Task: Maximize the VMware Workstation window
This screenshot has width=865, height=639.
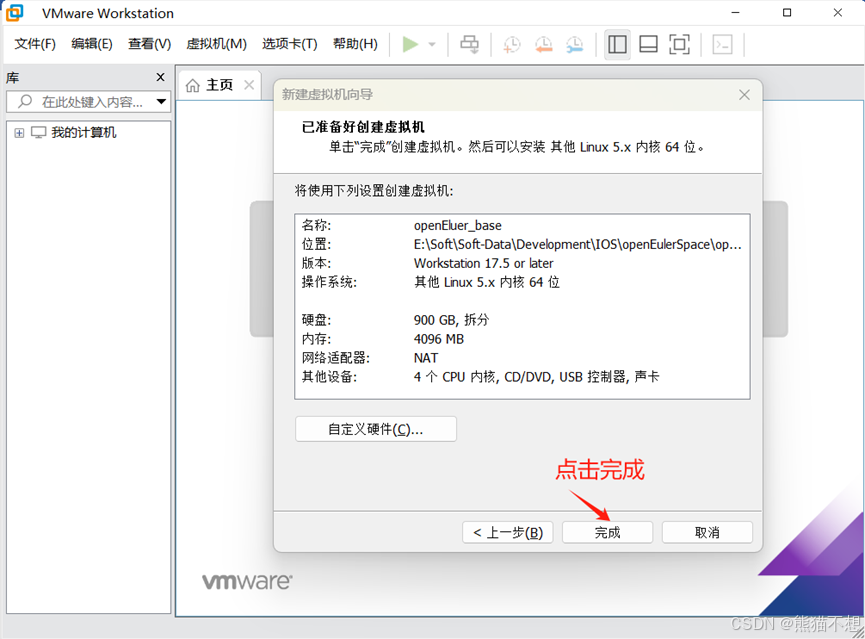Action: (787, 13)
